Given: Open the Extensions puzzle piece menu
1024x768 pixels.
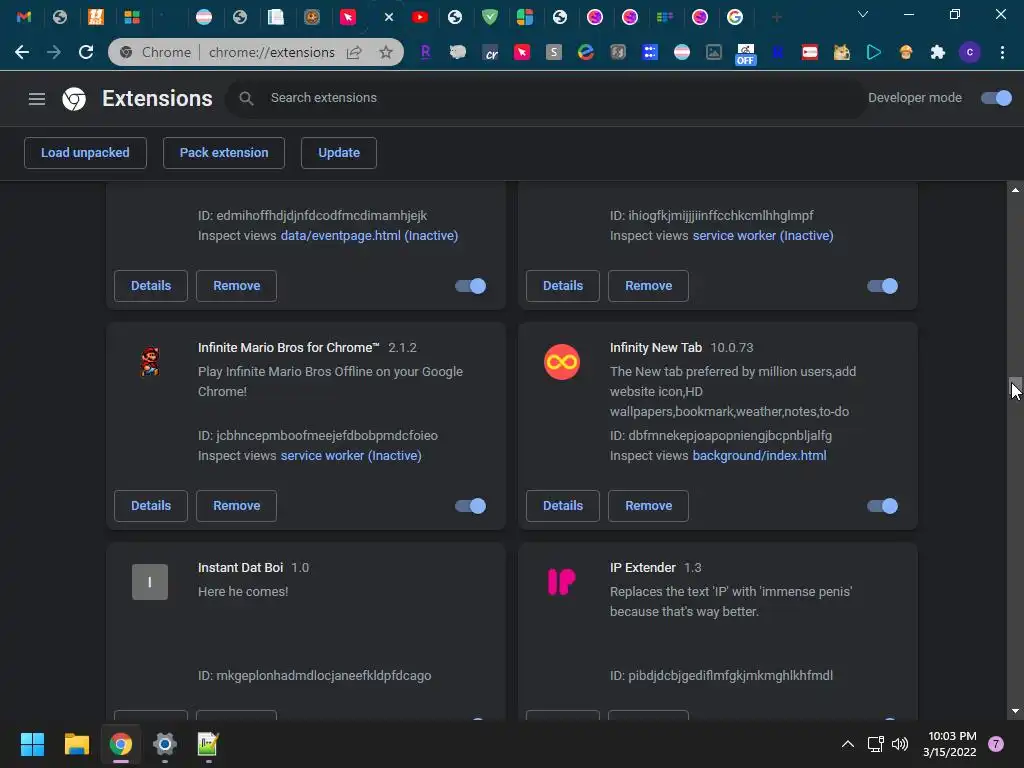Looking at the screenshot, I should pyautogui.click(x=938, y=52).
